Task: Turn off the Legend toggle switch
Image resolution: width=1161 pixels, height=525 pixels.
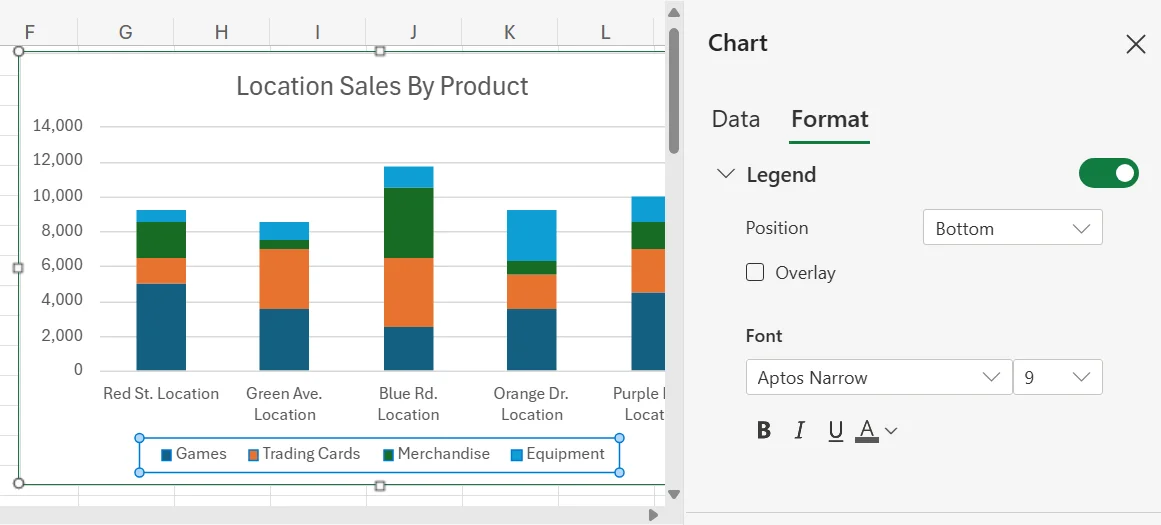Action: coord(1108,173)
